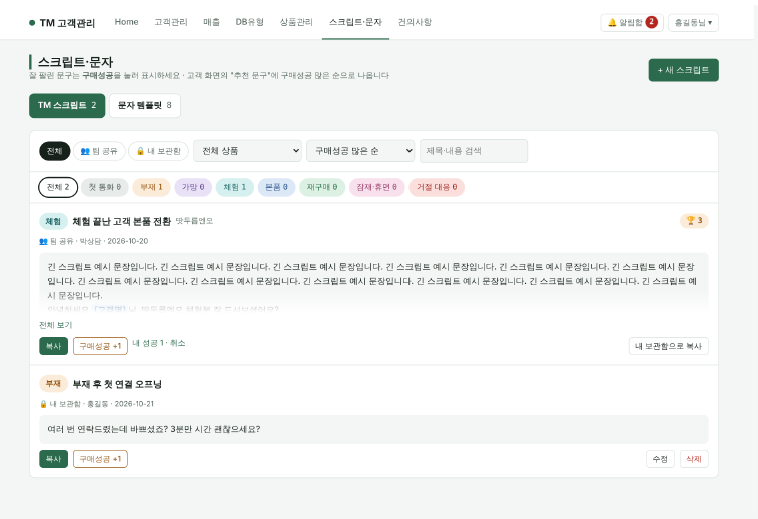Navigate to 상품관리
This screenshot has height=519, width=758.
296,22
